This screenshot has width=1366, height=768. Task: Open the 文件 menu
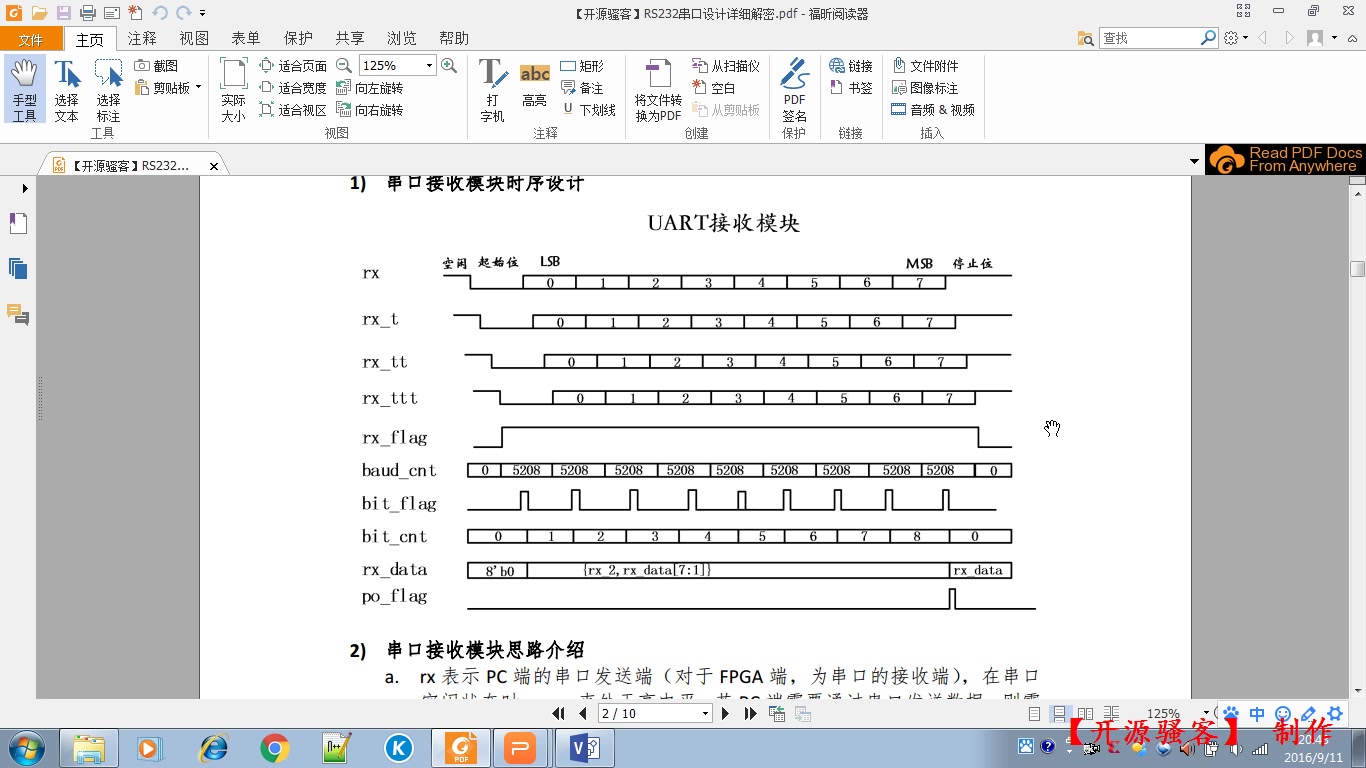(x=32, y=38)
